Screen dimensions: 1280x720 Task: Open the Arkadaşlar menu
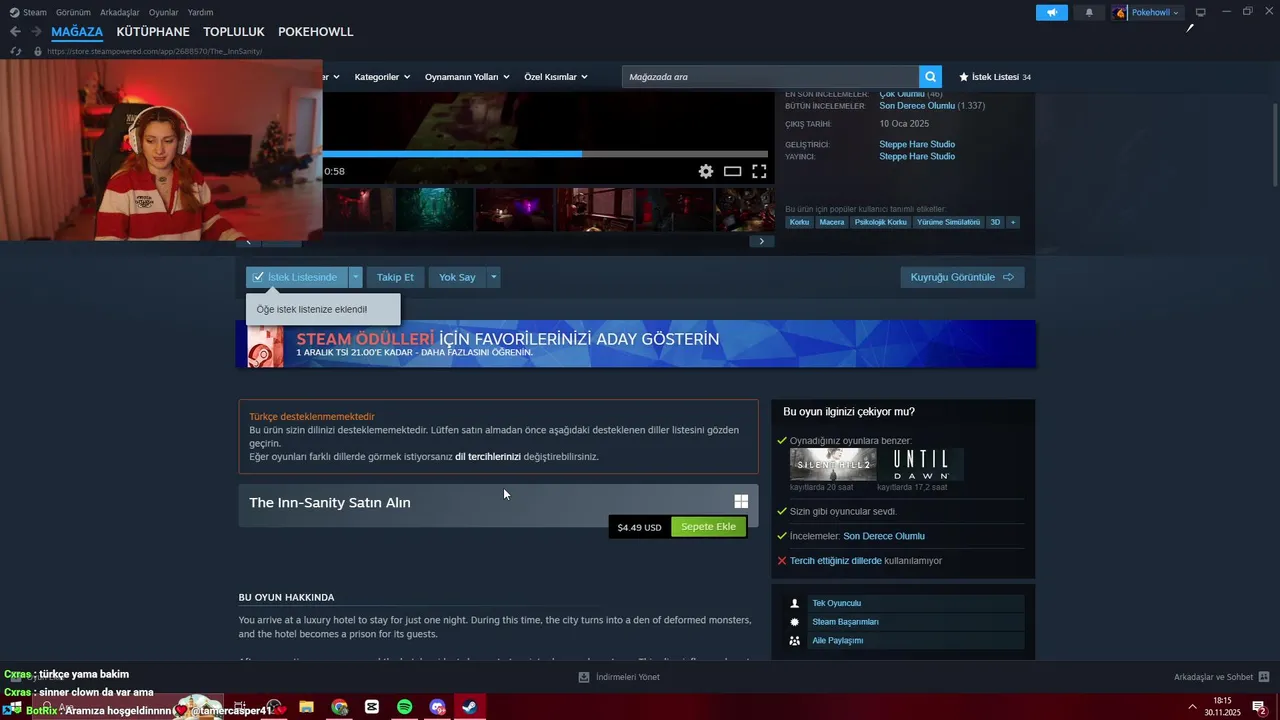point(120,12)
